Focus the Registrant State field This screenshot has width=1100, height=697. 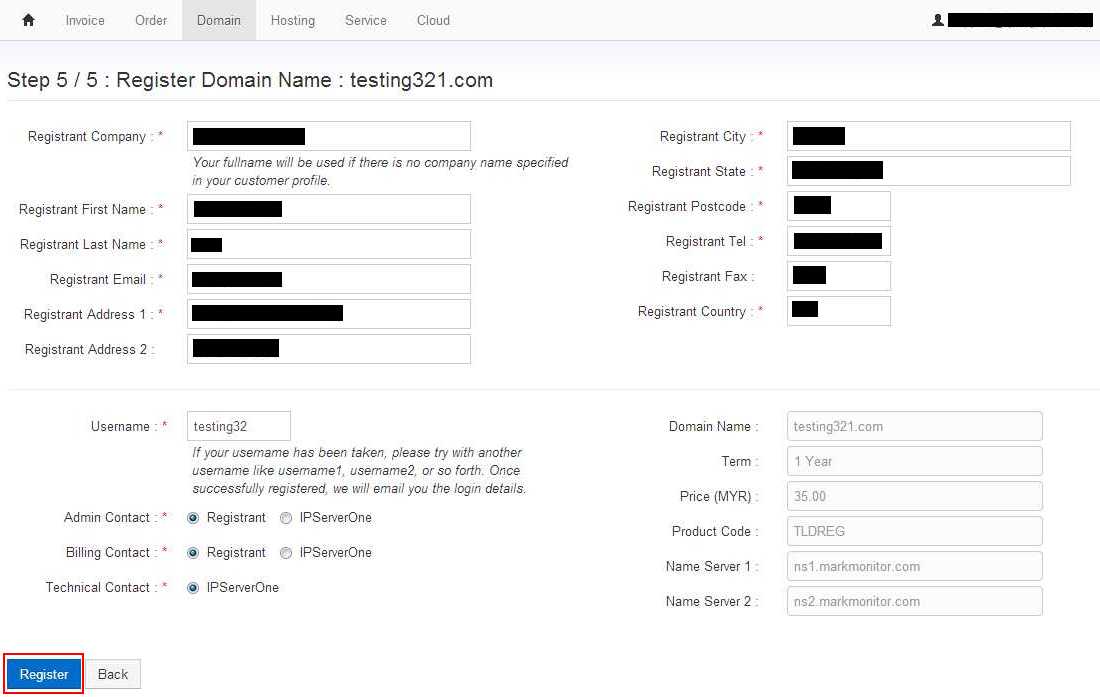point(929,171)
